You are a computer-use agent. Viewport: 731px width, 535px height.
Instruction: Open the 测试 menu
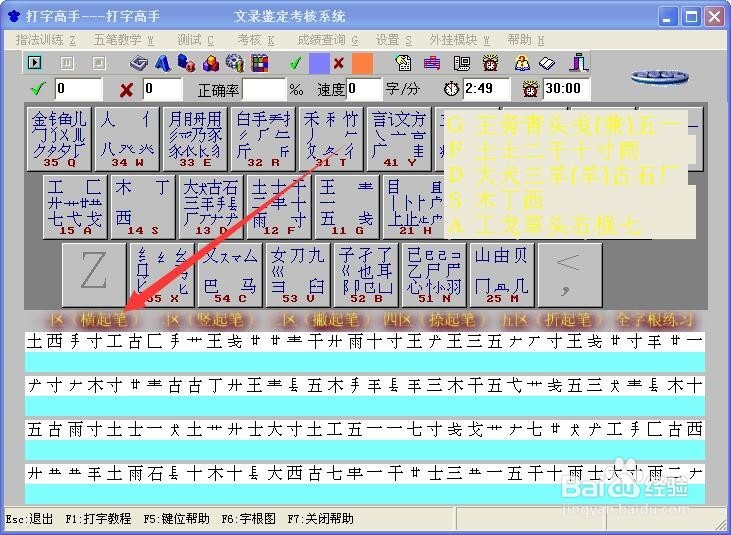(195, 40)
